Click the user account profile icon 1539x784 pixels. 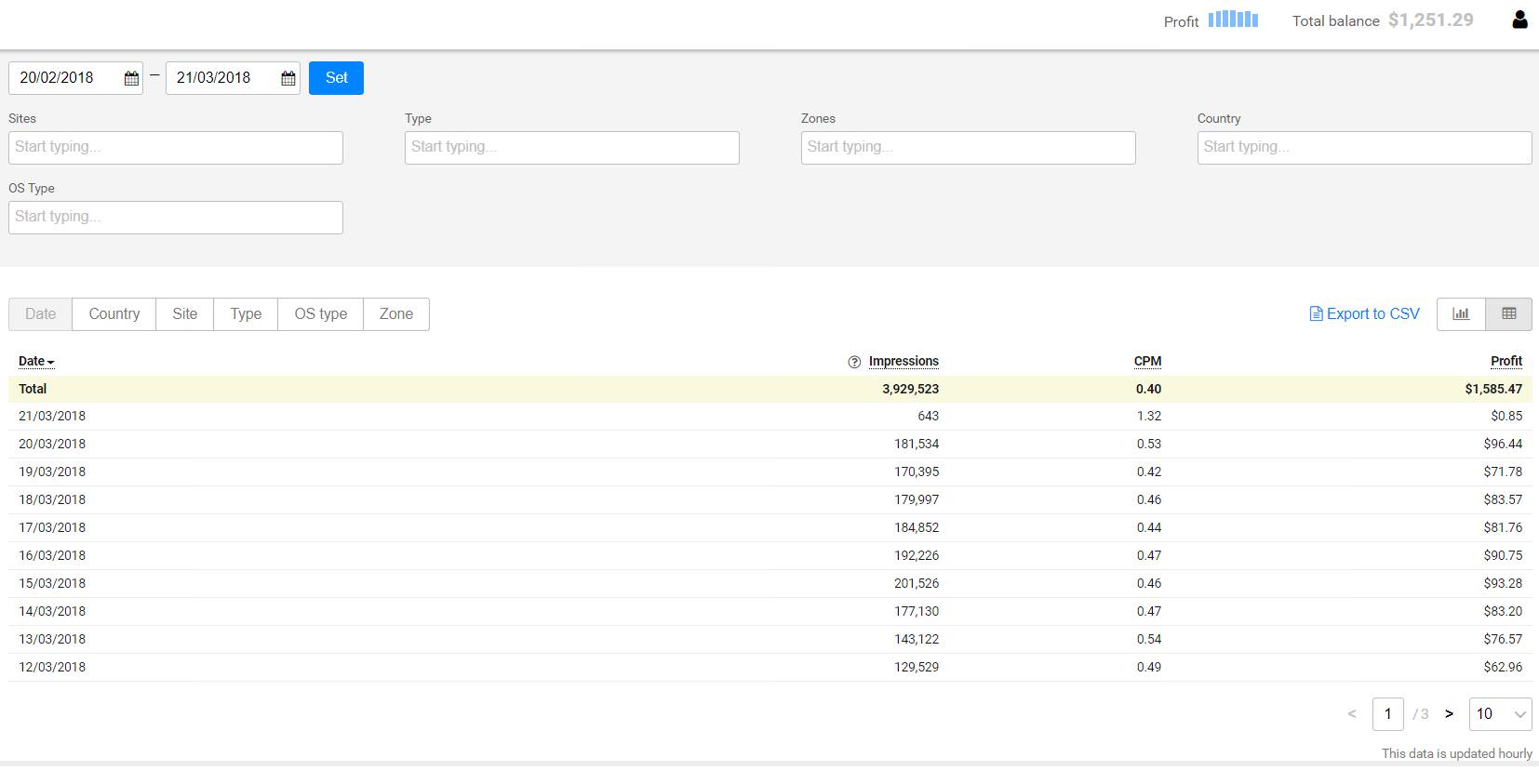1519,20
